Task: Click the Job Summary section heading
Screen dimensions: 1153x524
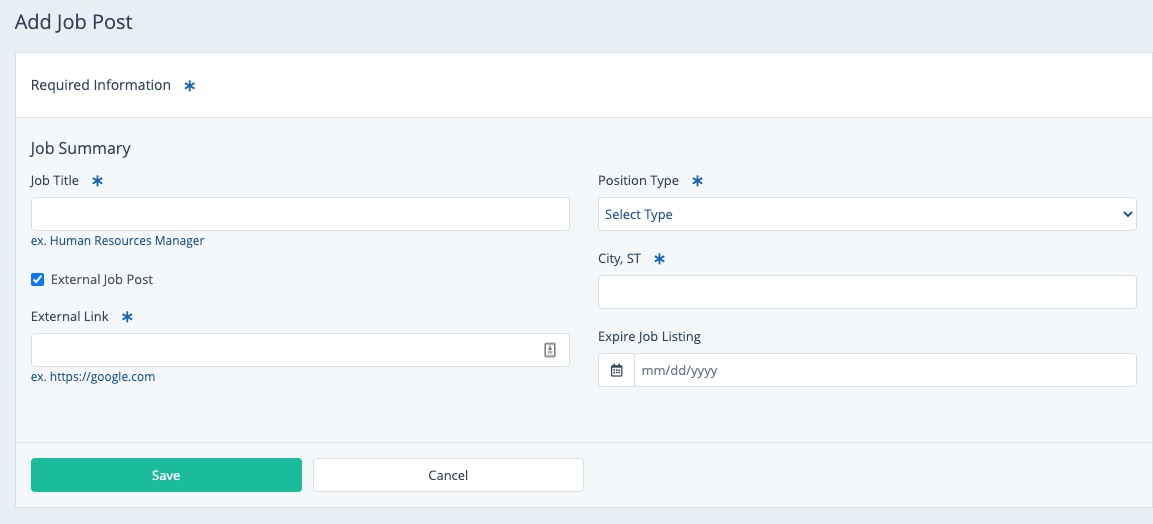Action: 81,148
